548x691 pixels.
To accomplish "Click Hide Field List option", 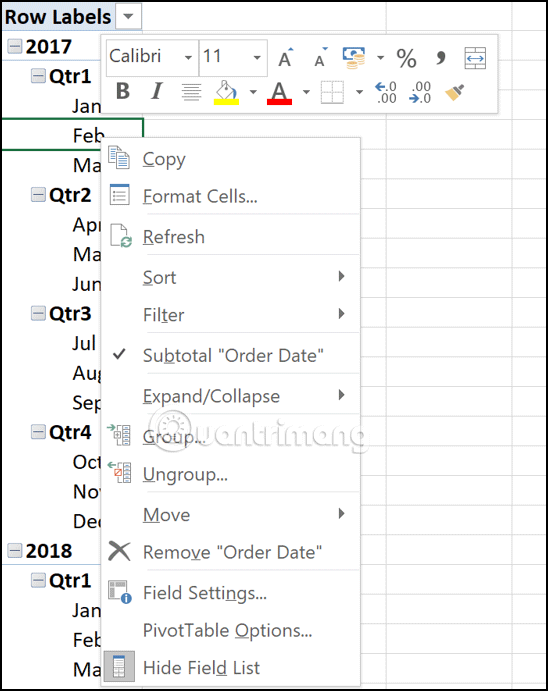I will [231, 667].
